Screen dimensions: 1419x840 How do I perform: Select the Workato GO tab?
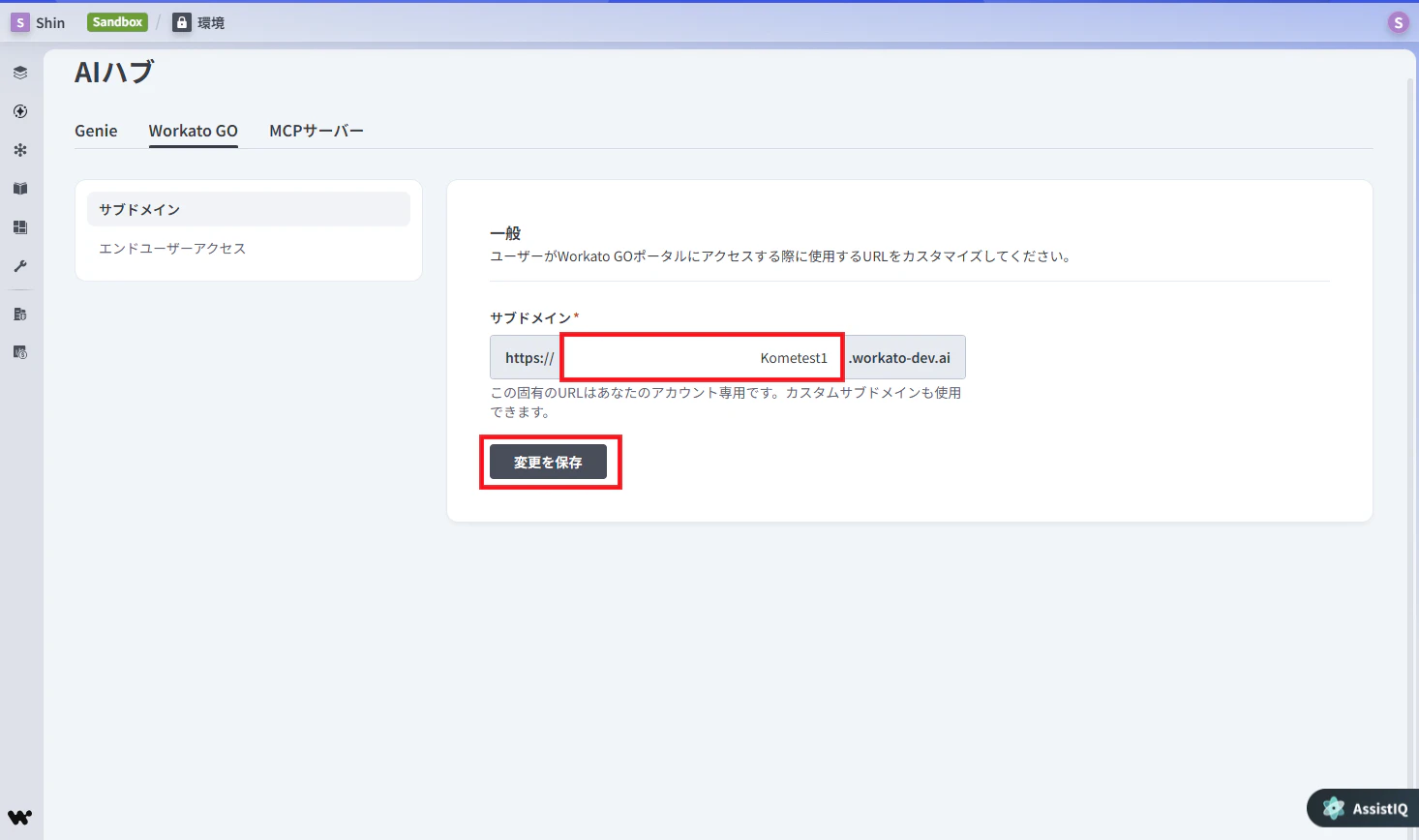point(194,131)
